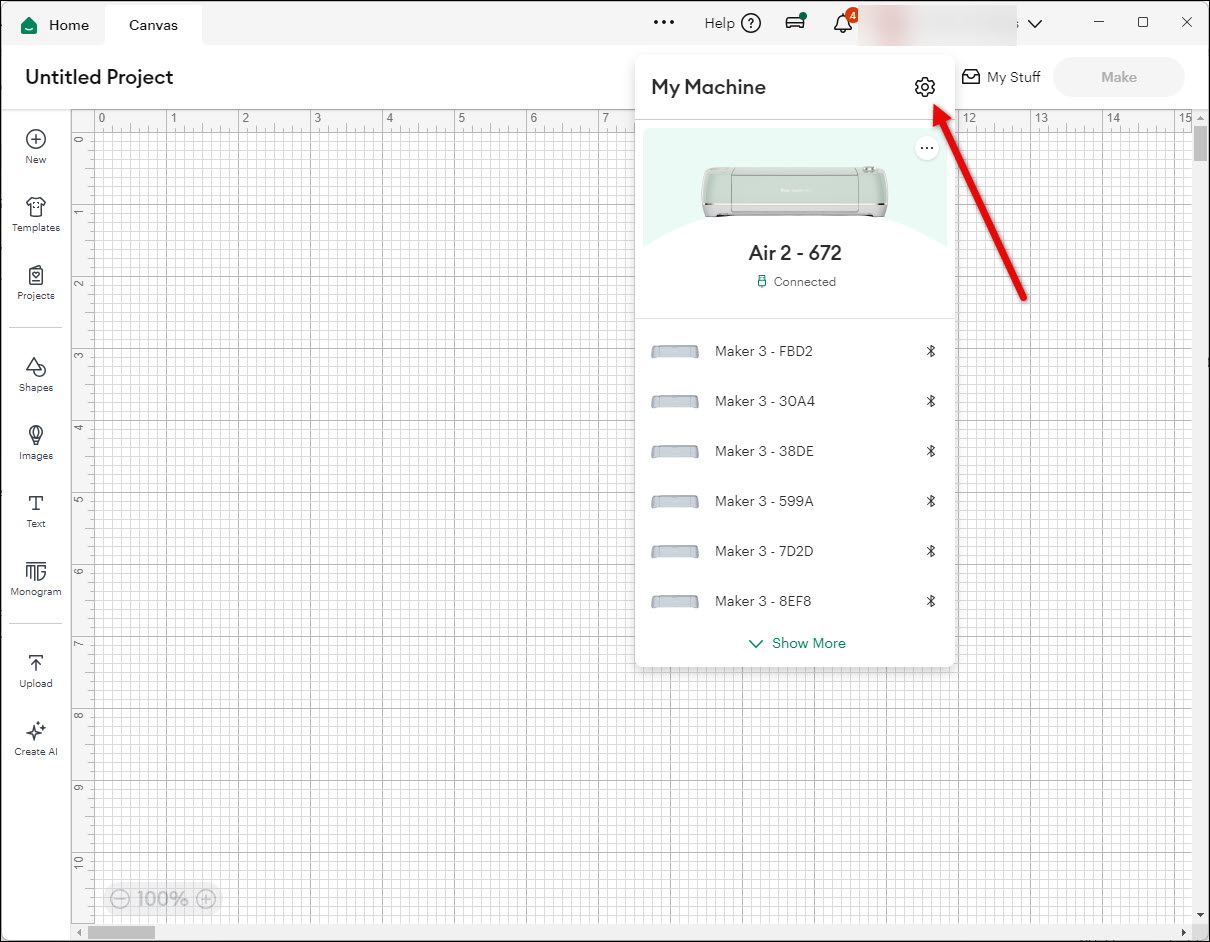Select the Text tool
The height and width of the screenshot is (942, 1210).
coord(36,504)
